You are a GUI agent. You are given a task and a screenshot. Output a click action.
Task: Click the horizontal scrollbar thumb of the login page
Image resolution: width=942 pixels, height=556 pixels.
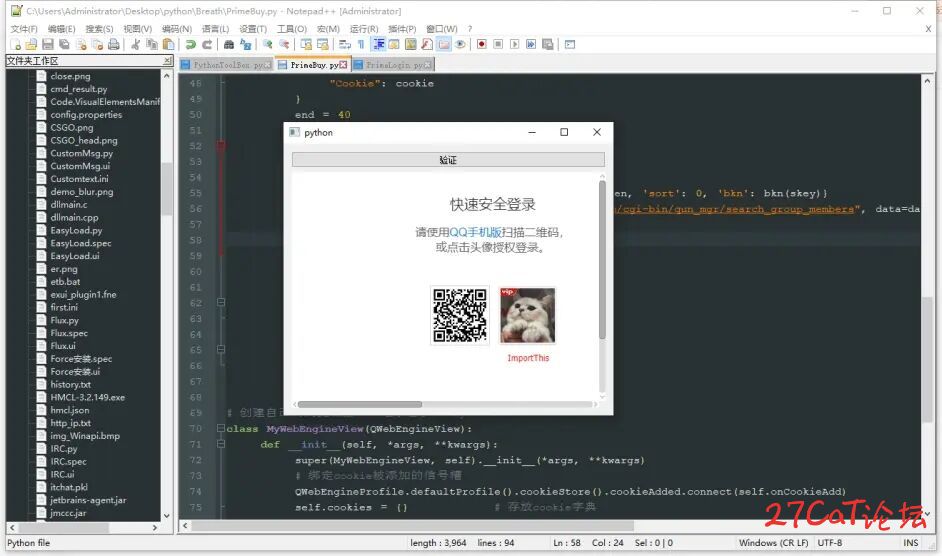click(x=360, y=405)
